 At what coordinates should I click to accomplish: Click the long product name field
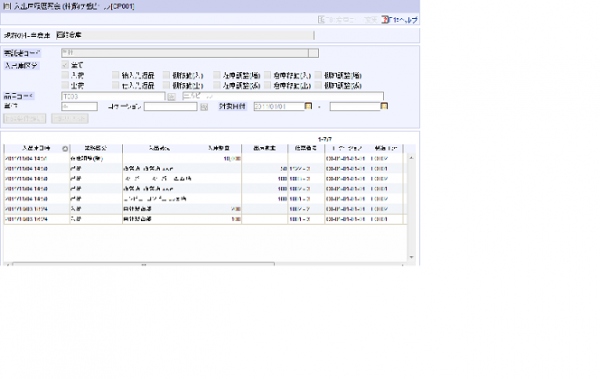click(x=283, y=96)
